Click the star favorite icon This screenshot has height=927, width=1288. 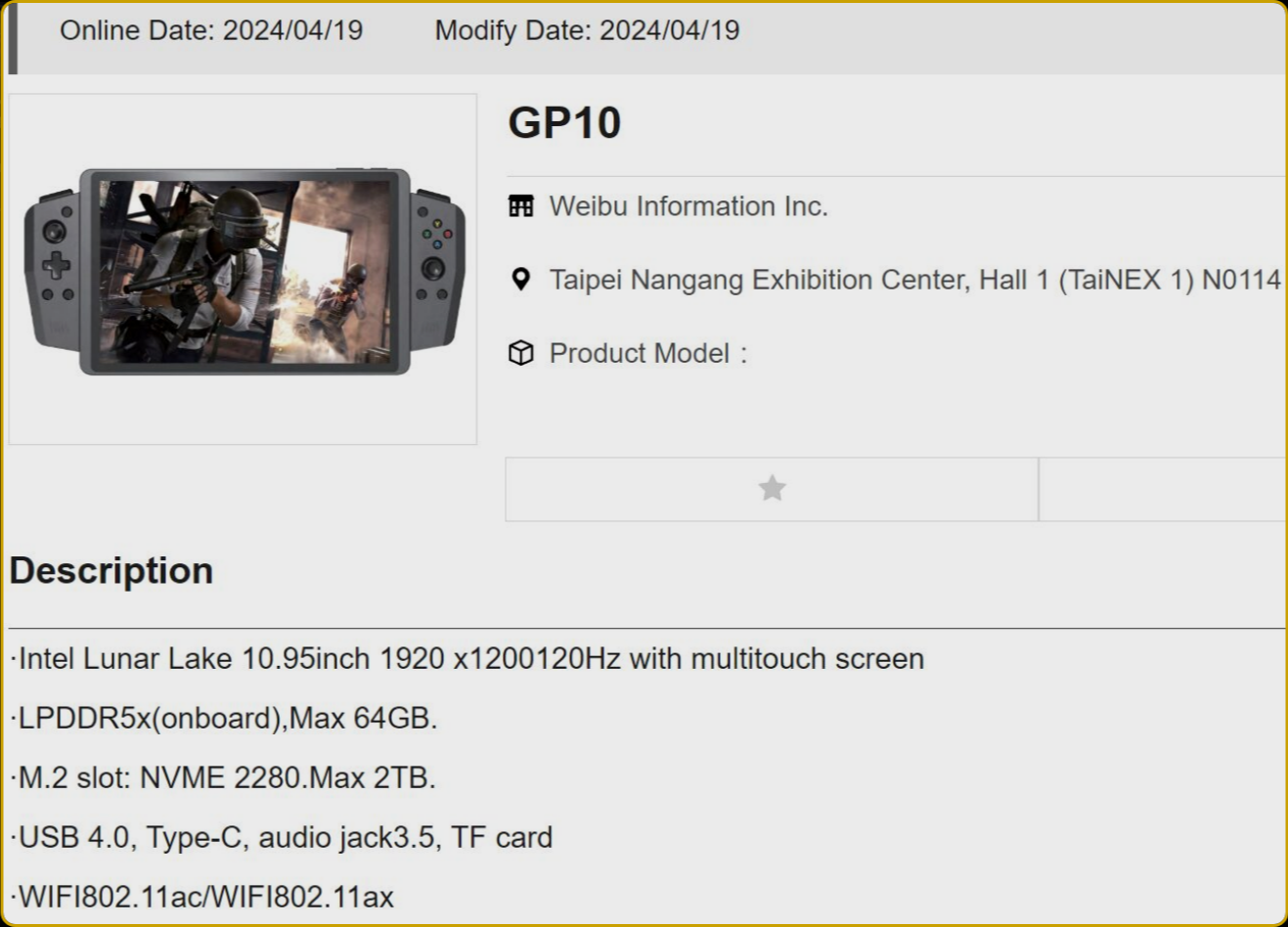click(772, 488)
